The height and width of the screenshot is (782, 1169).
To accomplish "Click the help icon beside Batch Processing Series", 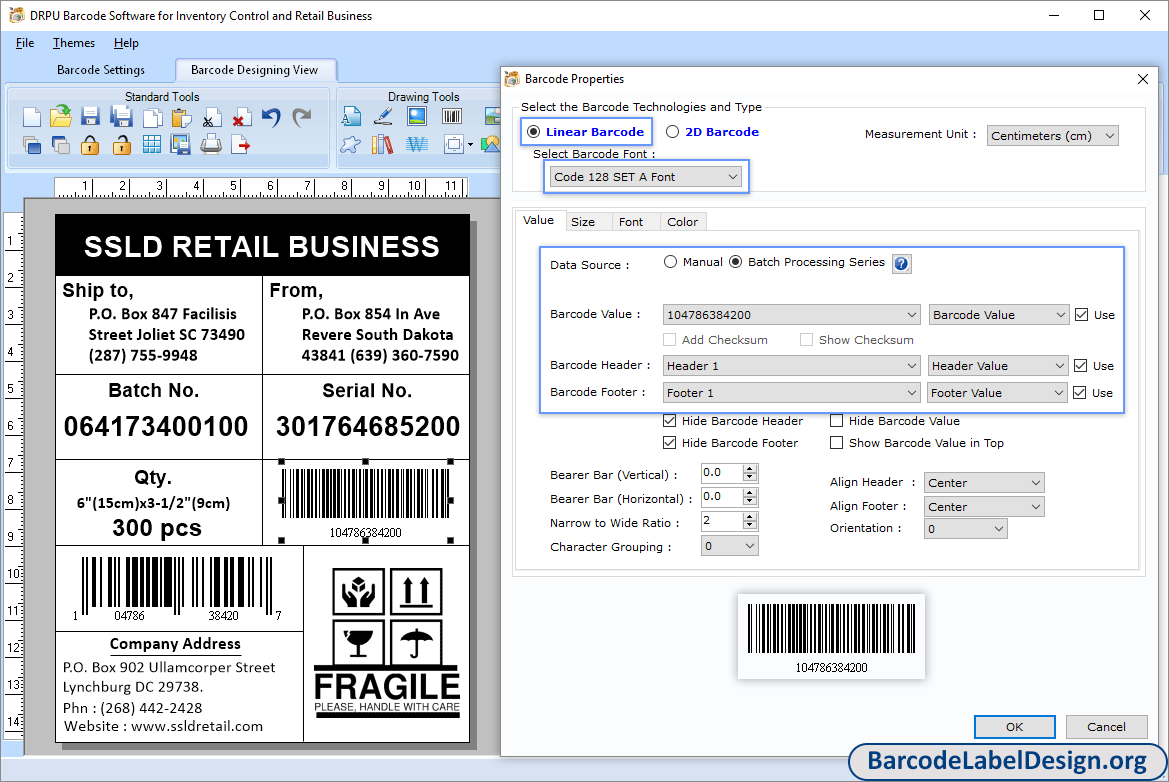I will [x=901, y=264].
